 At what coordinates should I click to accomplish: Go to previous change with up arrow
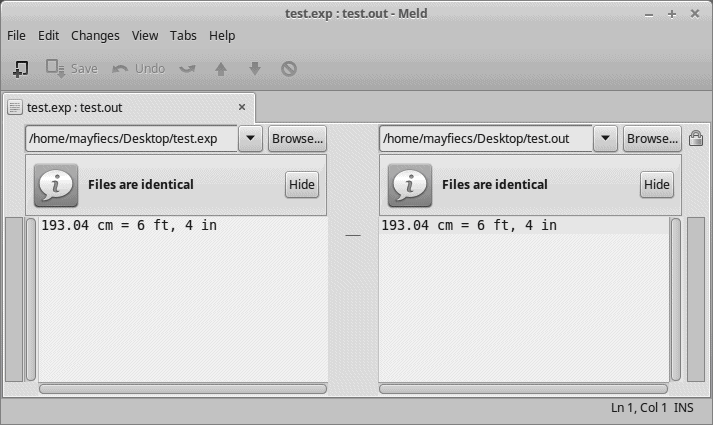(x=221, y=69)
